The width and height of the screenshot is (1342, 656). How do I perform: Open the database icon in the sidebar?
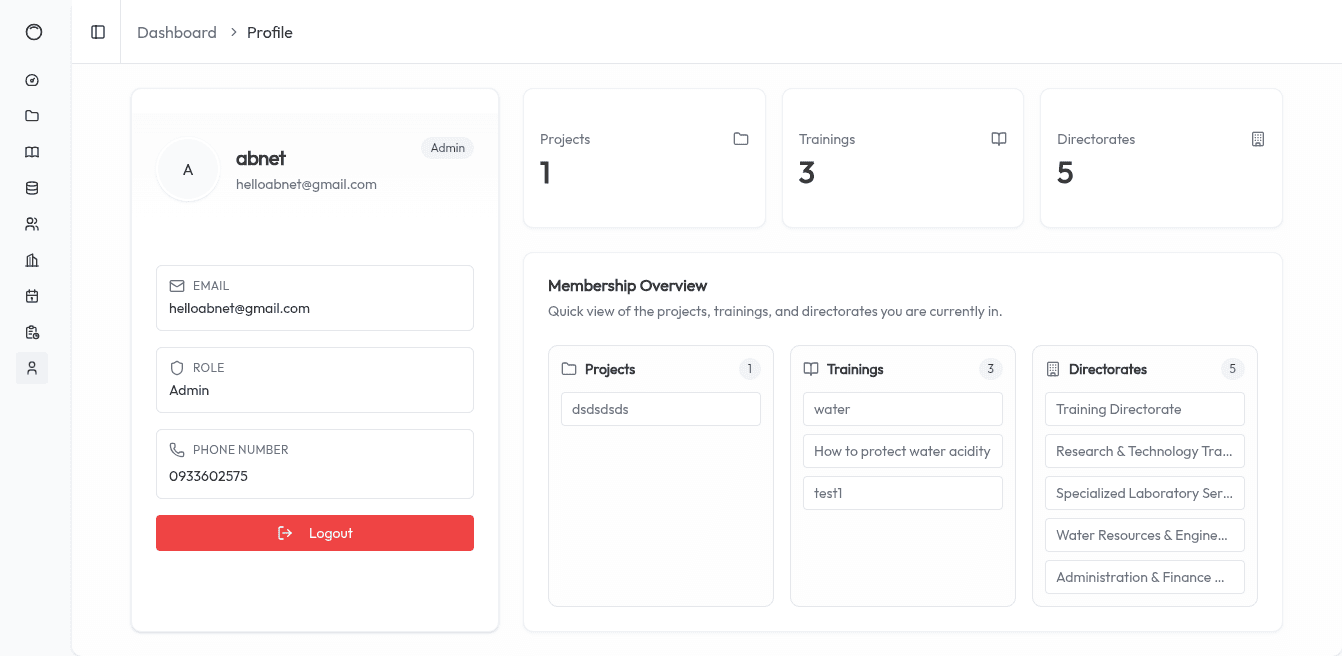[x=31, y=188]
